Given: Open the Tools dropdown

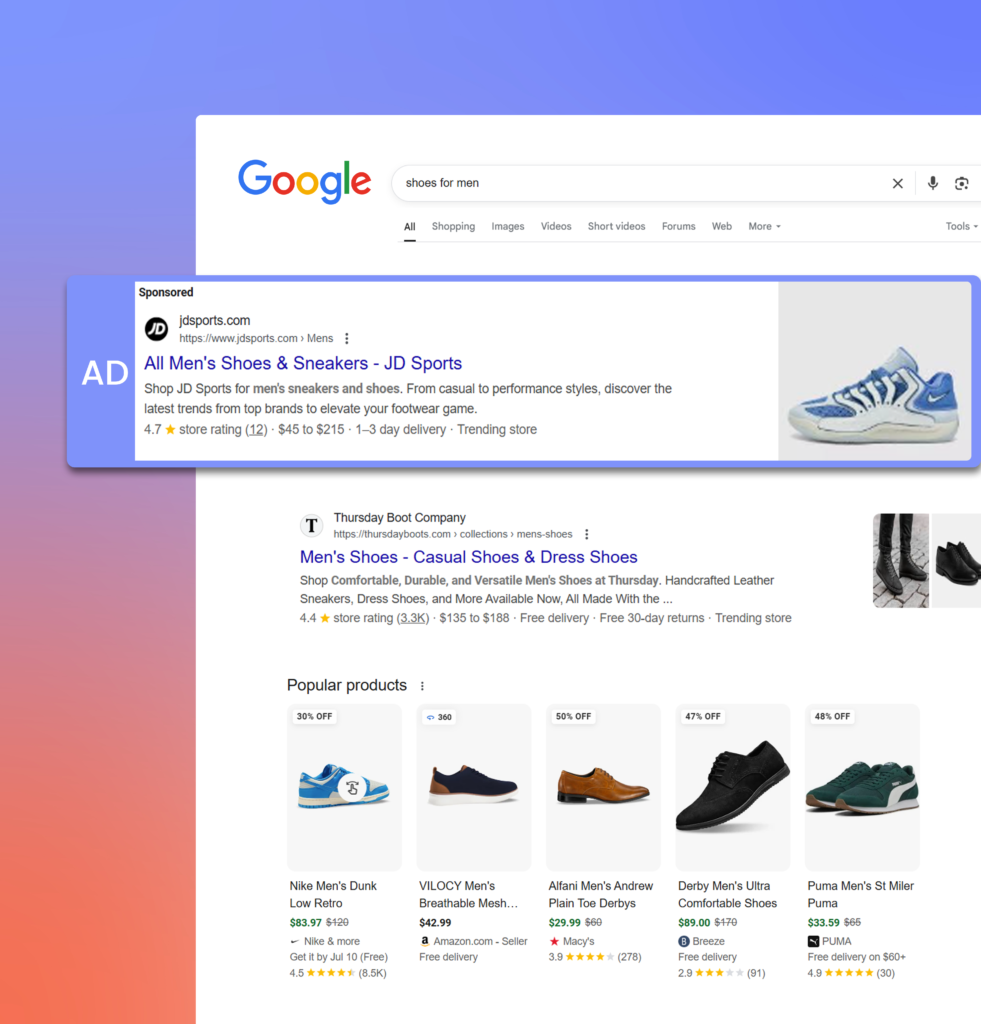Looking at the screenshot, I should coord(961,226).
